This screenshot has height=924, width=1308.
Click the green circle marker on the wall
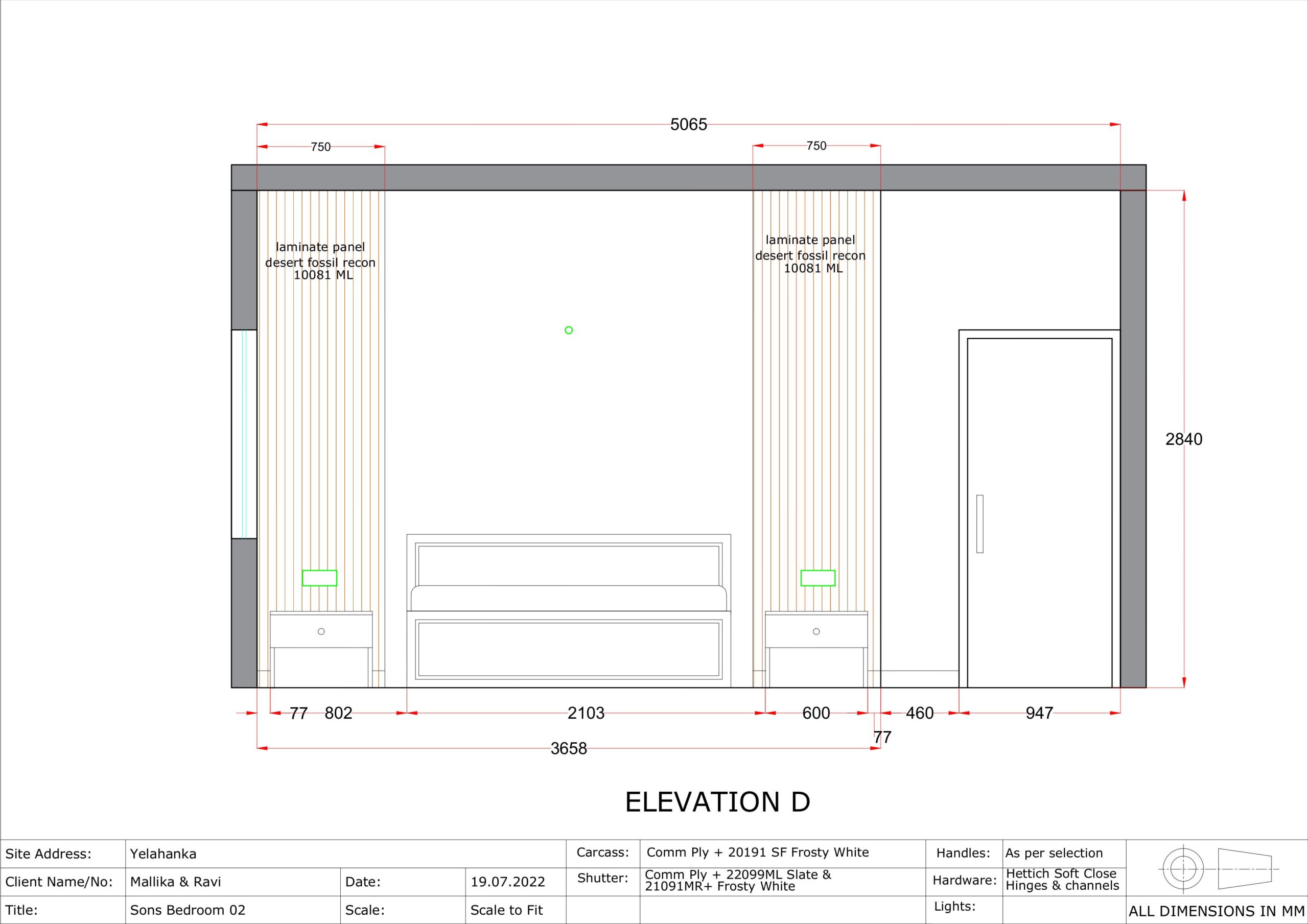pos(569,330)
